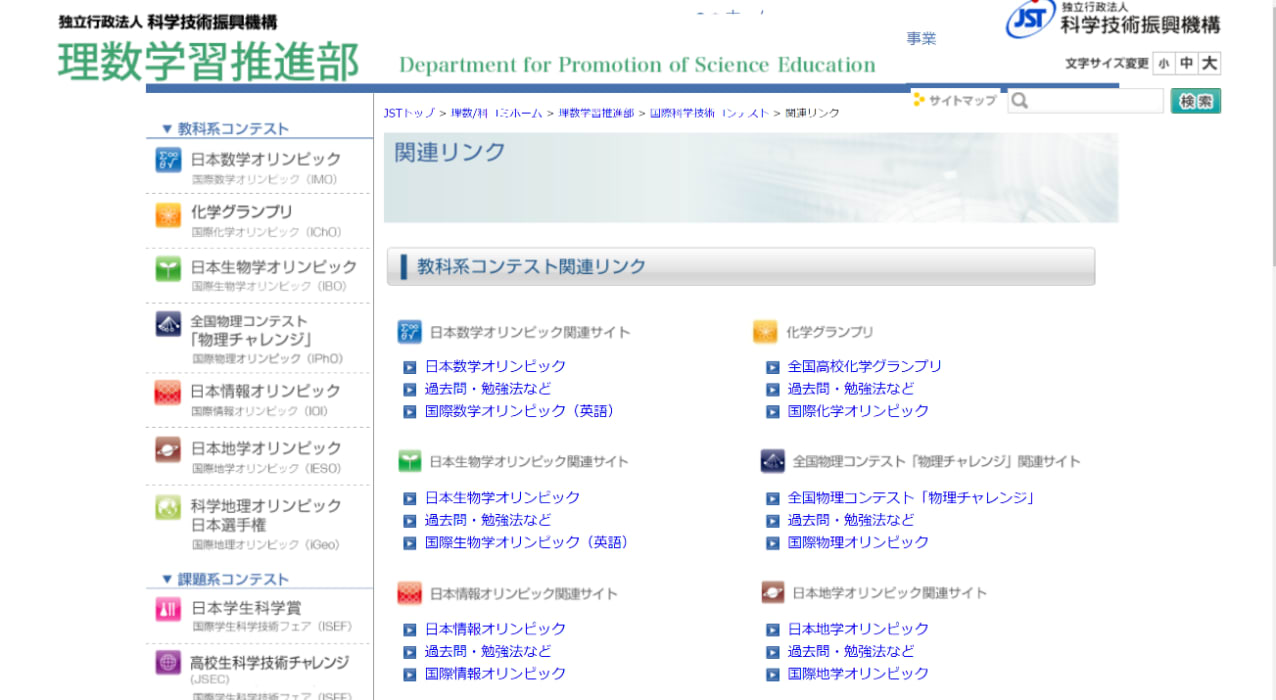Collapse the 教科系コンテスト sidebar section
The height and width of the screenshot is (700, 1276).
coord(225,129)
